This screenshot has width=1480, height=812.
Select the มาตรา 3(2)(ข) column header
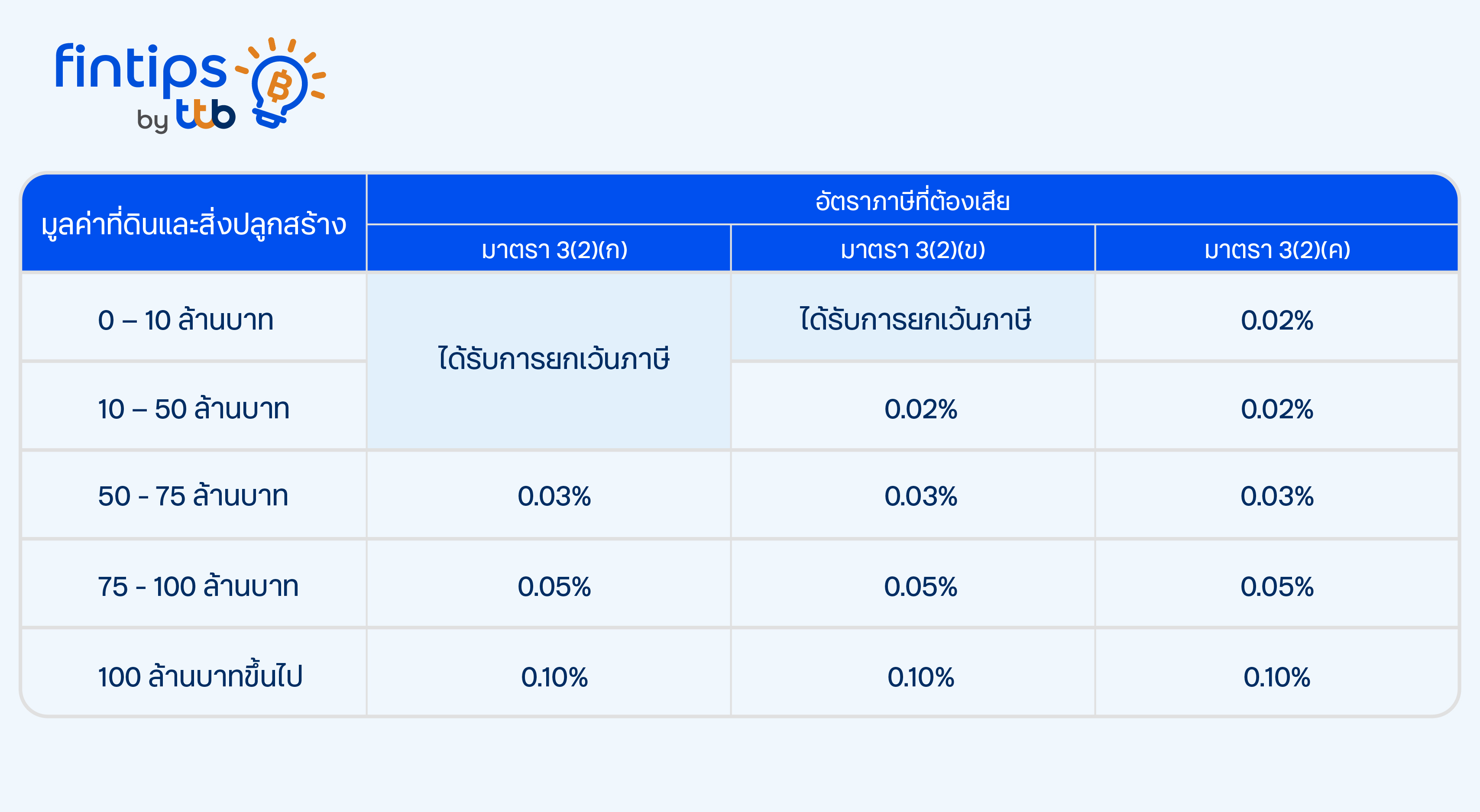tap(912, 248)
